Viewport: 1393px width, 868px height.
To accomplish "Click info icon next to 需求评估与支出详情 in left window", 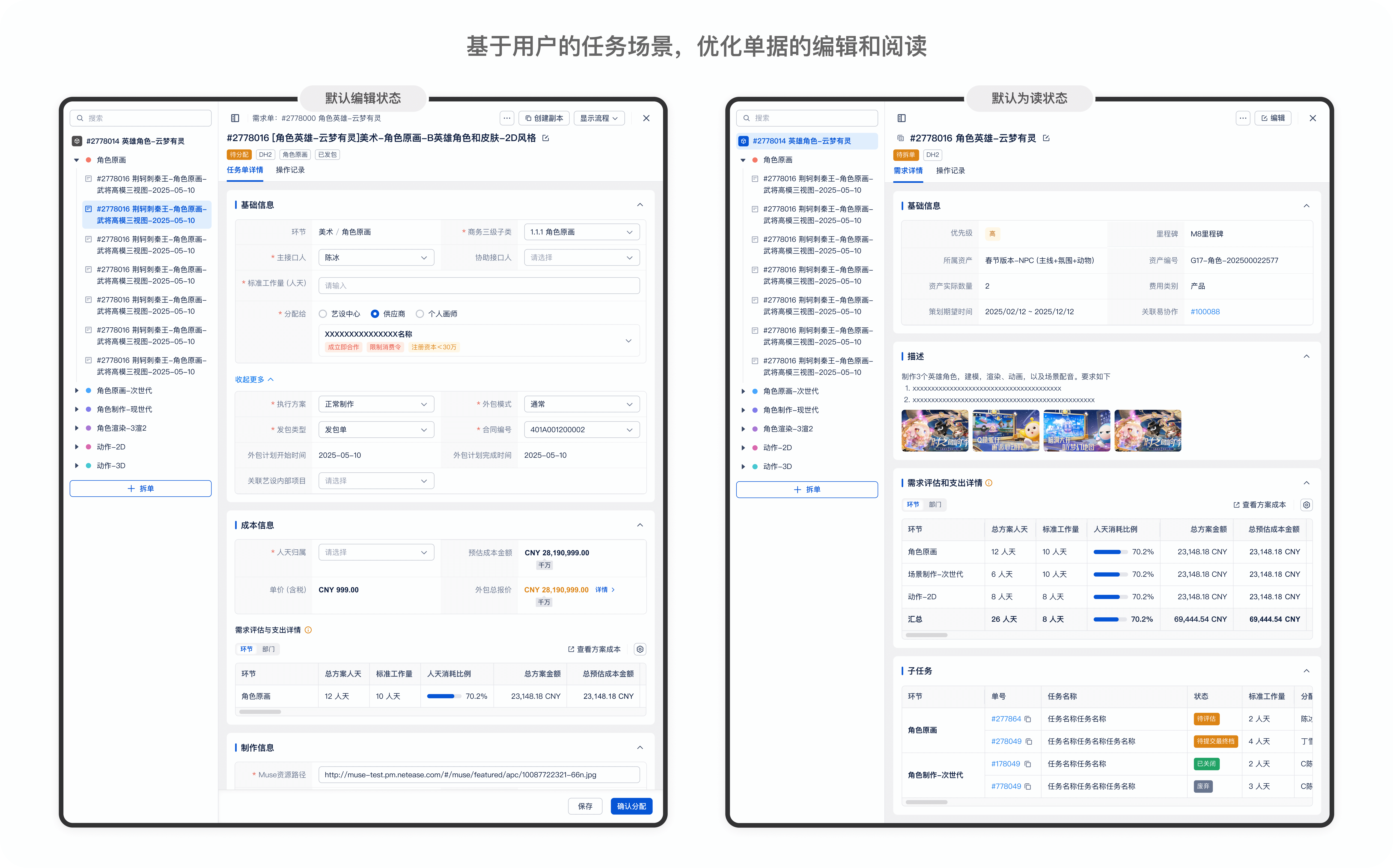I will click(308, 630).
